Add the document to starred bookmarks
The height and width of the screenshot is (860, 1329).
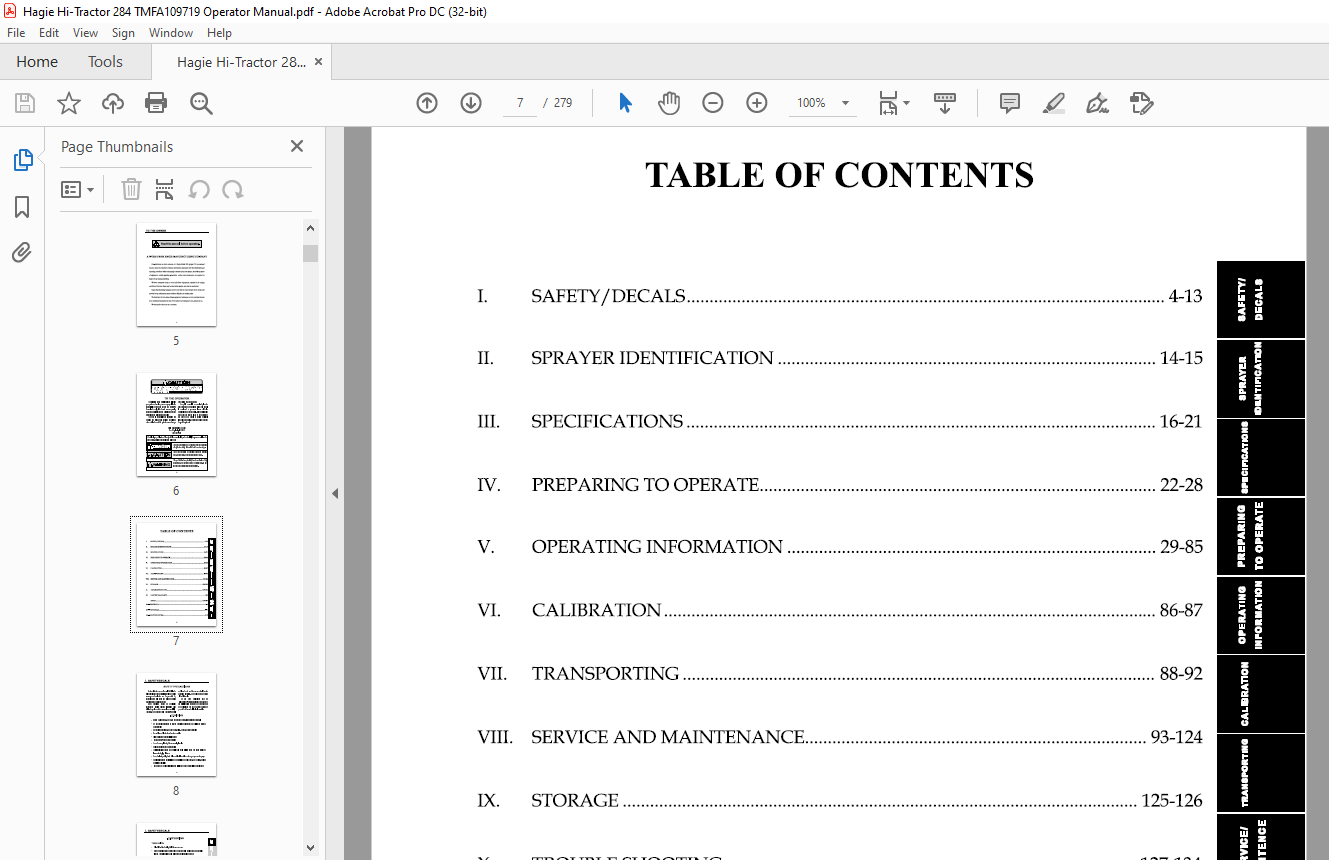(69, 103)
